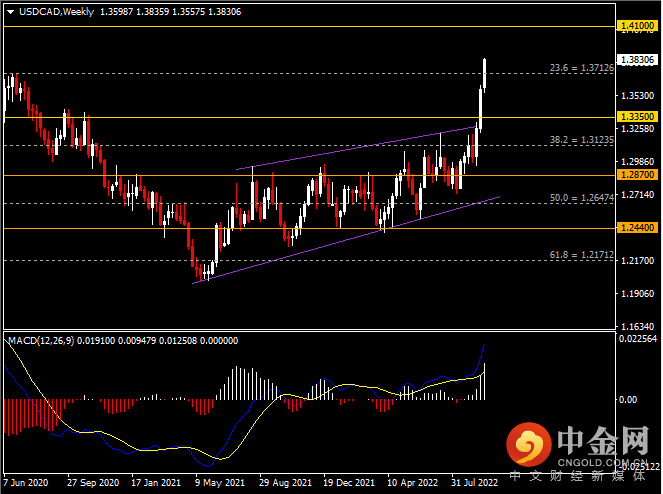Click the 31 Jul 2022 date marker
Viewport: 663px width, 494px height.
point(474,483)
